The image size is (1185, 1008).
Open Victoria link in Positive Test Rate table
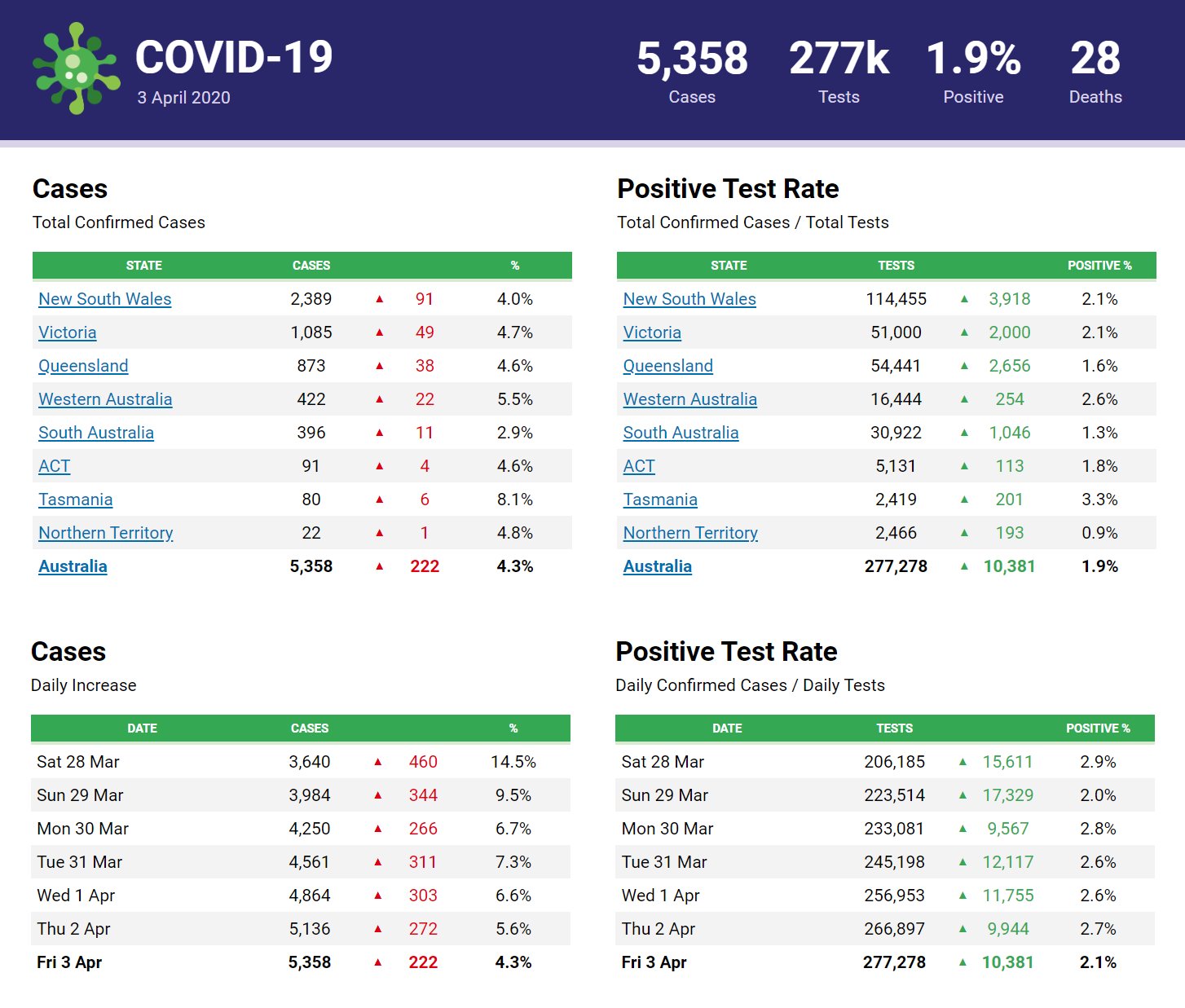pos(652,332)
